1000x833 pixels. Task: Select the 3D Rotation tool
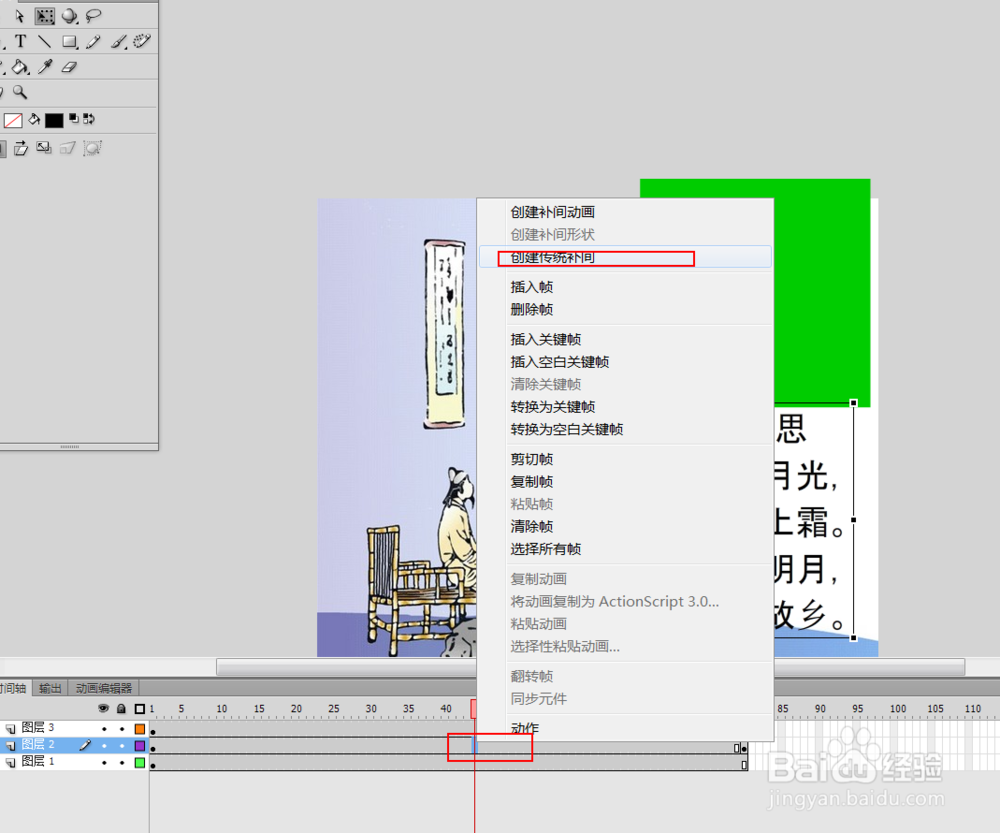pyautogui.click(x=69, y=16)
